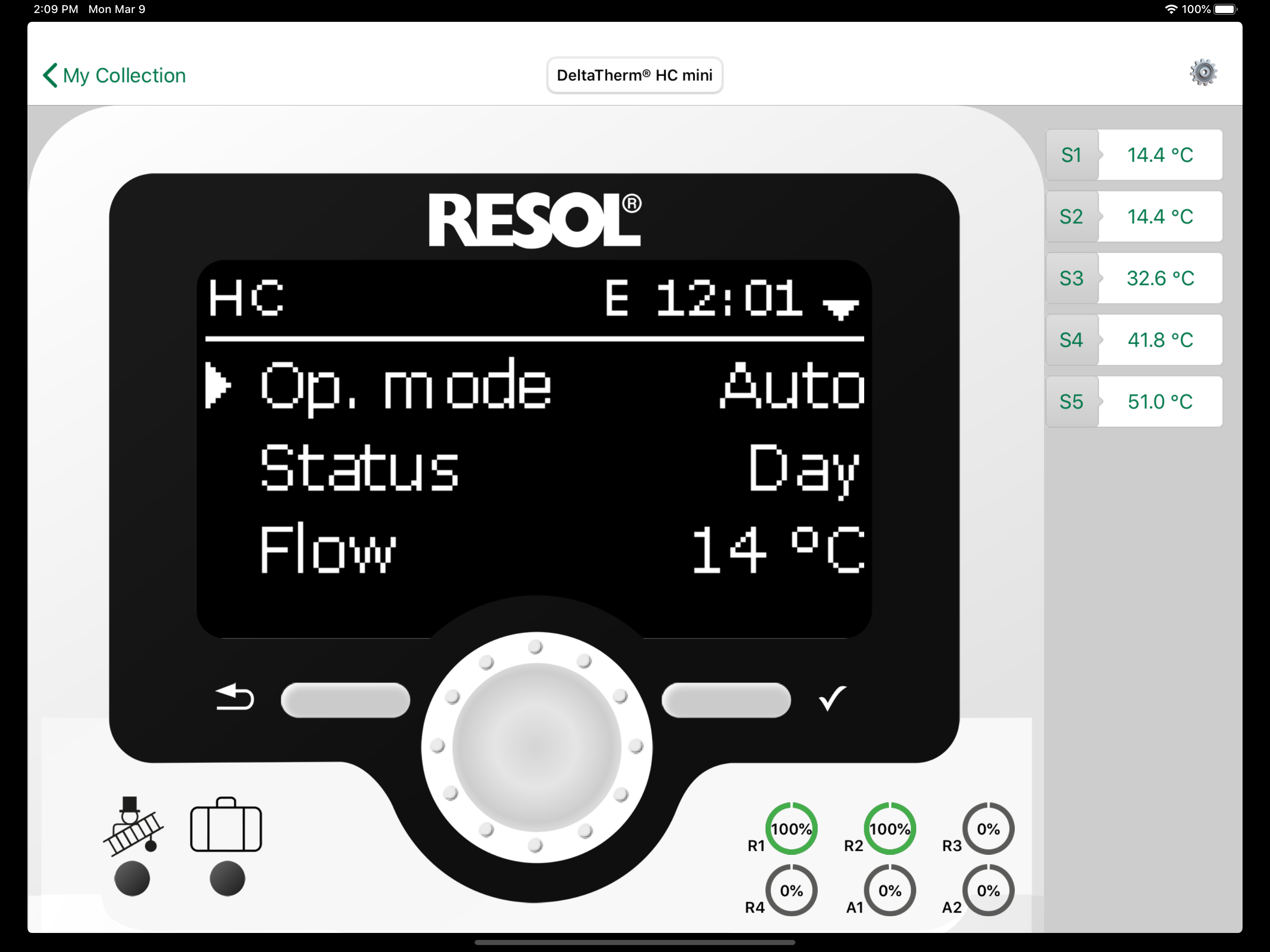Toggle the button under the suitcase icon
The height and width of the screenshot is (952, 1270).
227,879
